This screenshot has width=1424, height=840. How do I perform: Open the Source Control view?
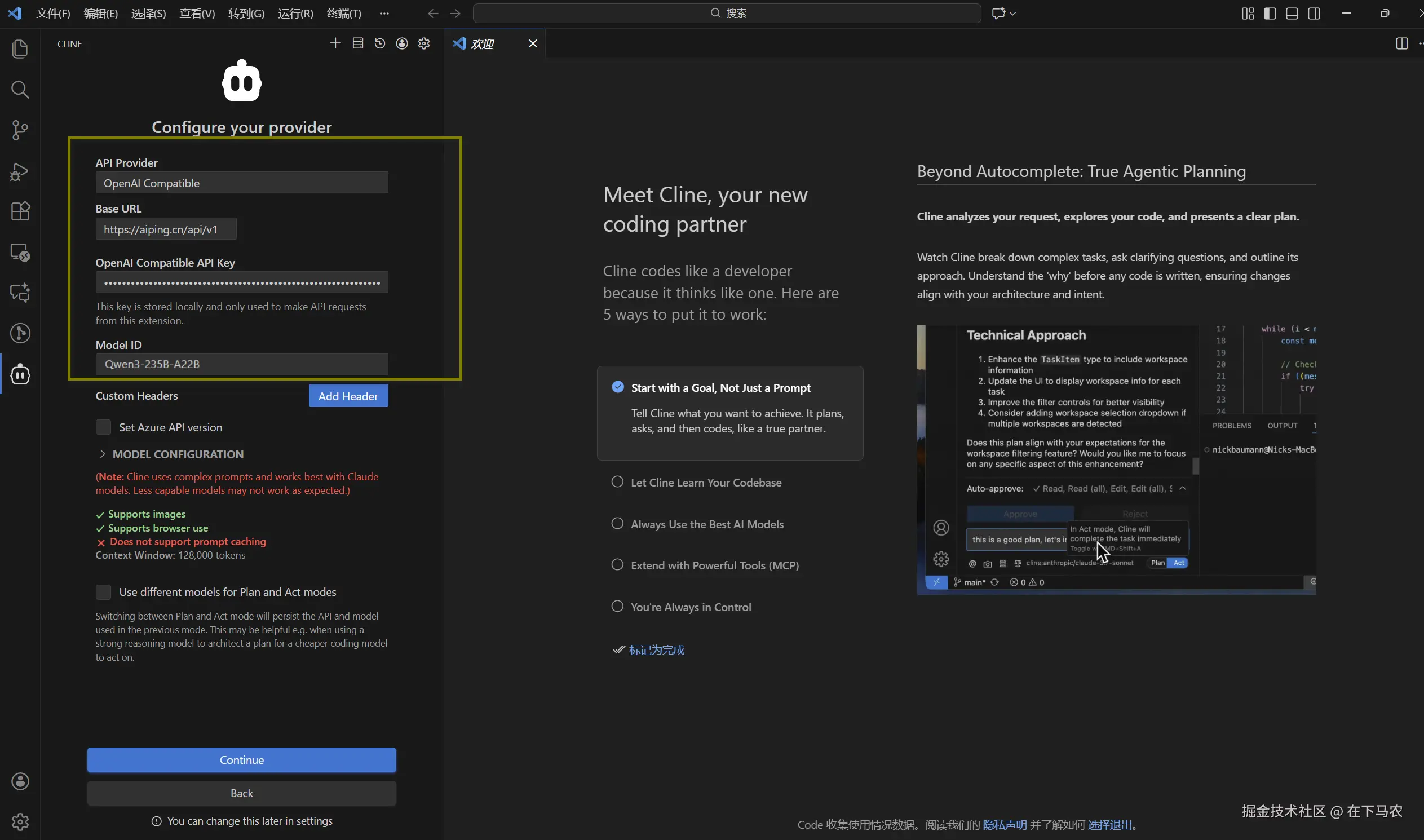click(x=20, y=130)
